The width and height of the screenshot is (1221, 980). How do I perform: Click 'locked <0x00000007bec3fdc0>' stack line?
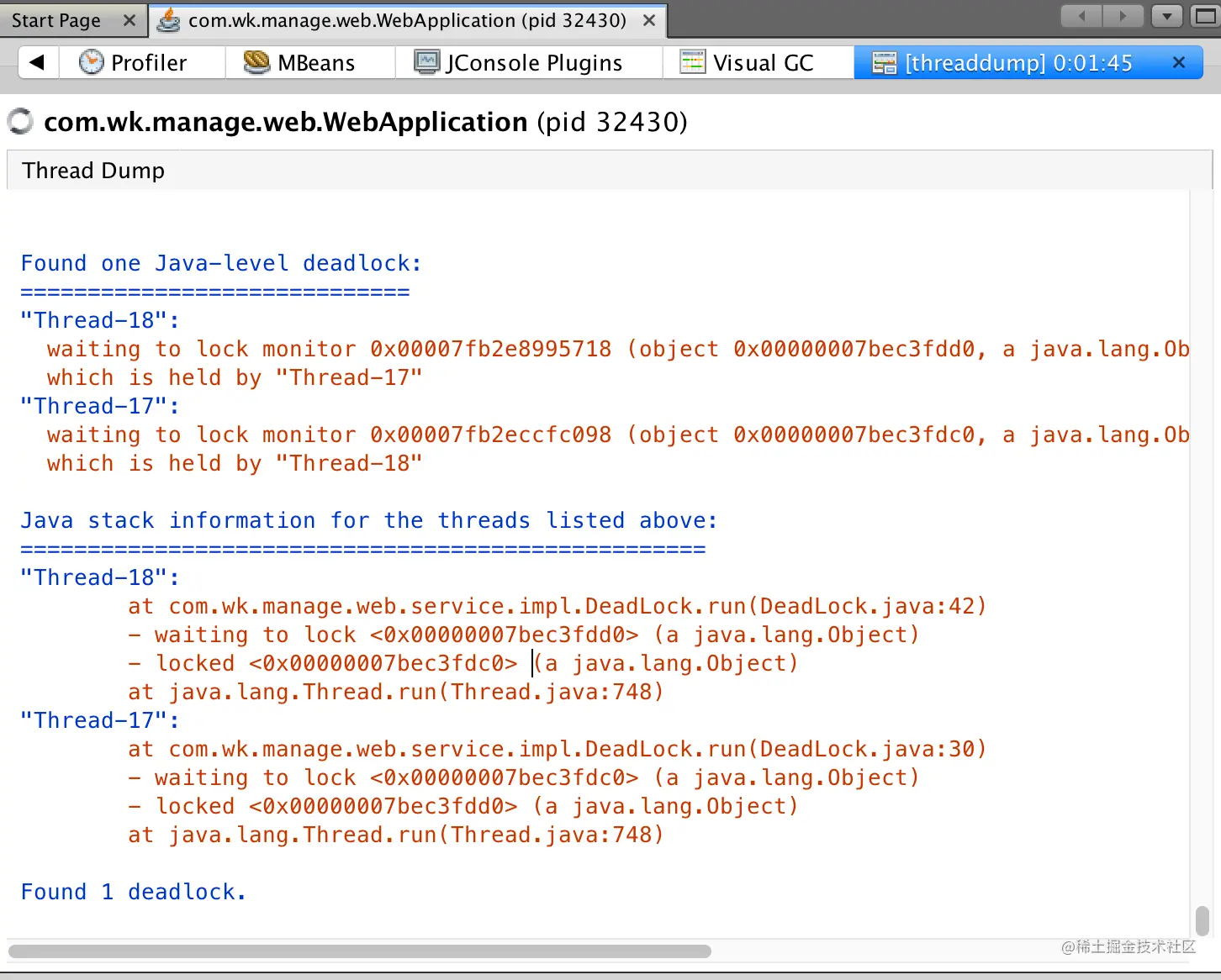(463, 663)
